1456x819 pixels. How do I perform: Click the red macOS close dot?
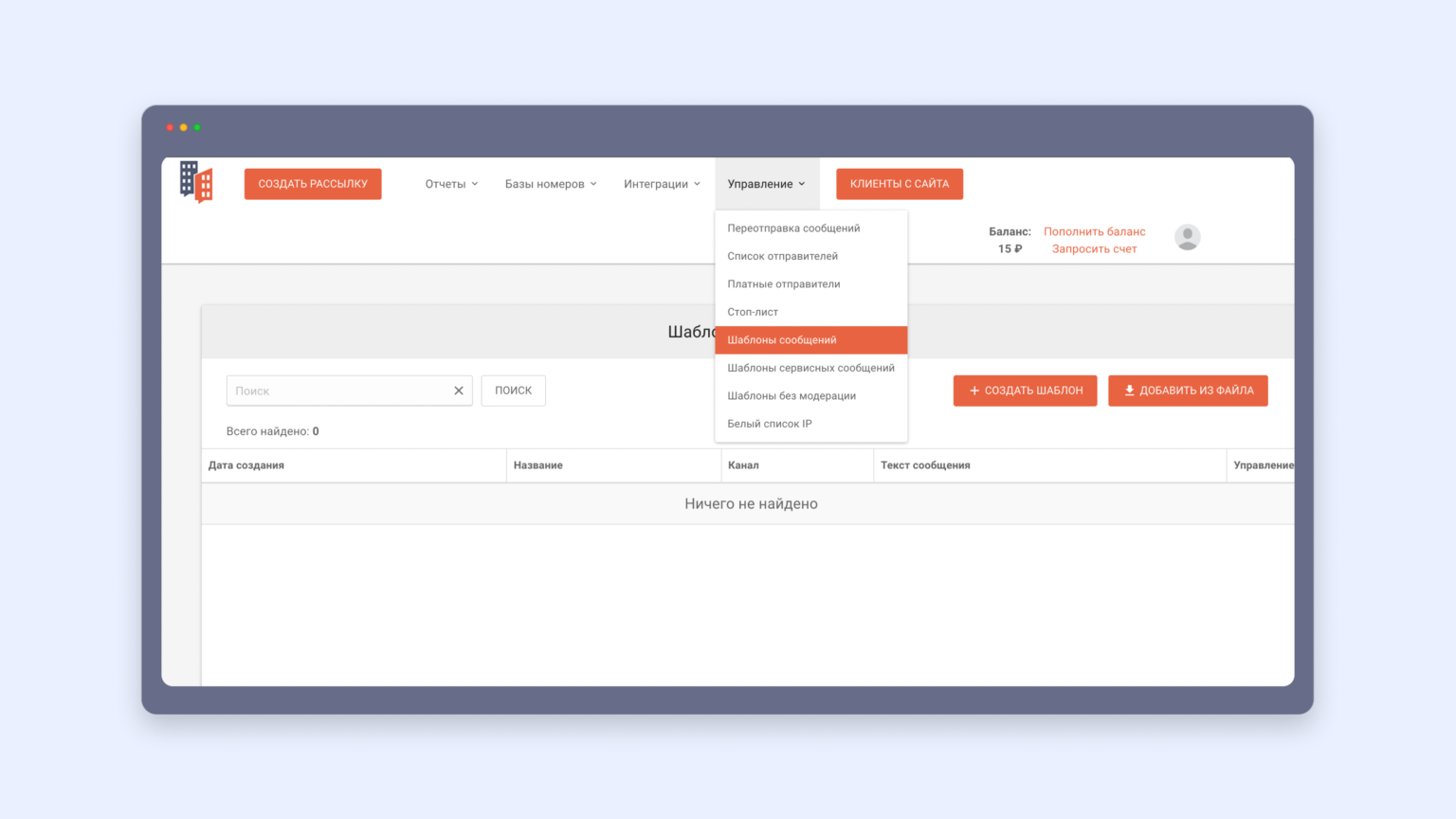click(170, 127)
